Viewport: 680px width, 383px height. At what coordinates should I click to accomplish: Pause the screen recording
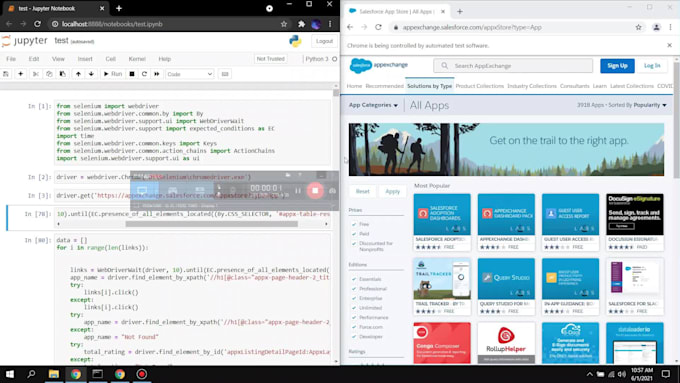tap(298, 190)
